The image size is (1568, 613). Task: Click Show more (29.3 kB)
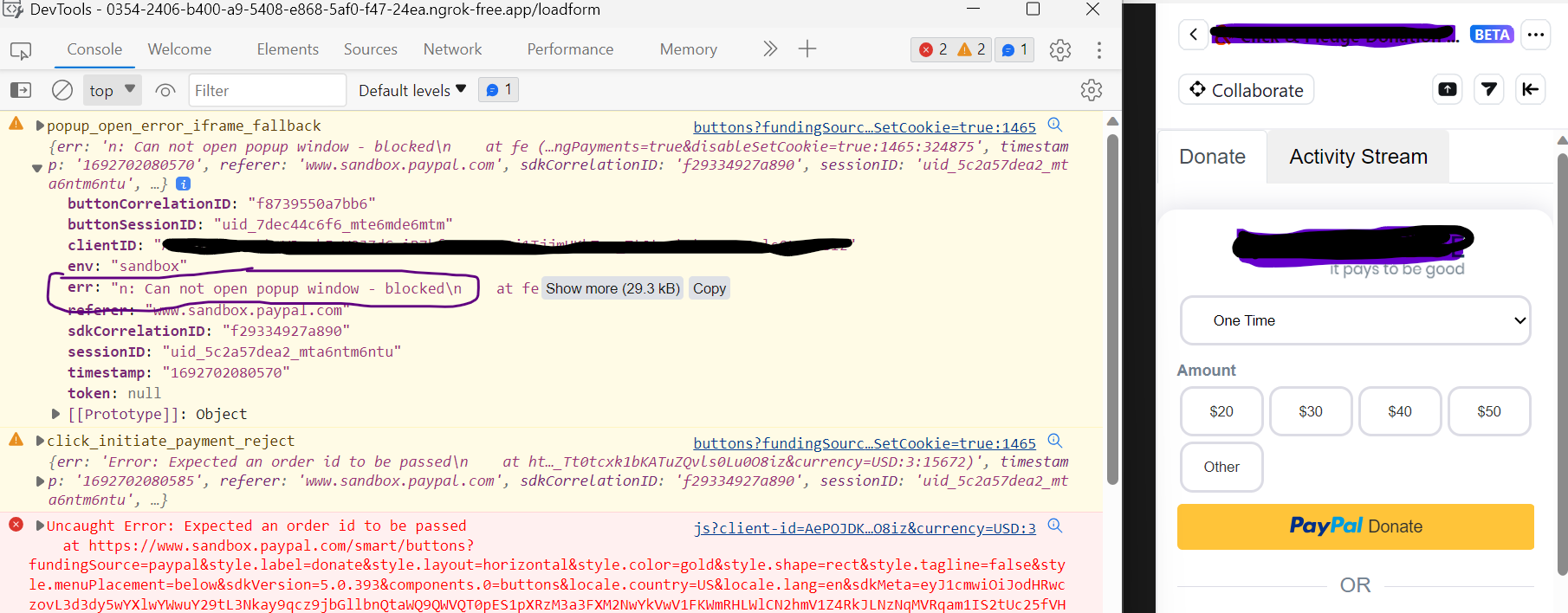pyautogui.click(x=612, y=288)
